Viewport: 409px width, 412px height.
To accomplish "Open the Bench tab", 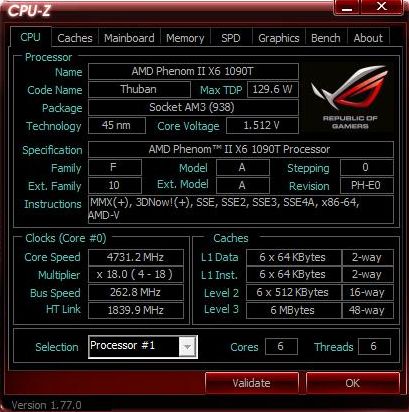I will click(x=326, y=38).
